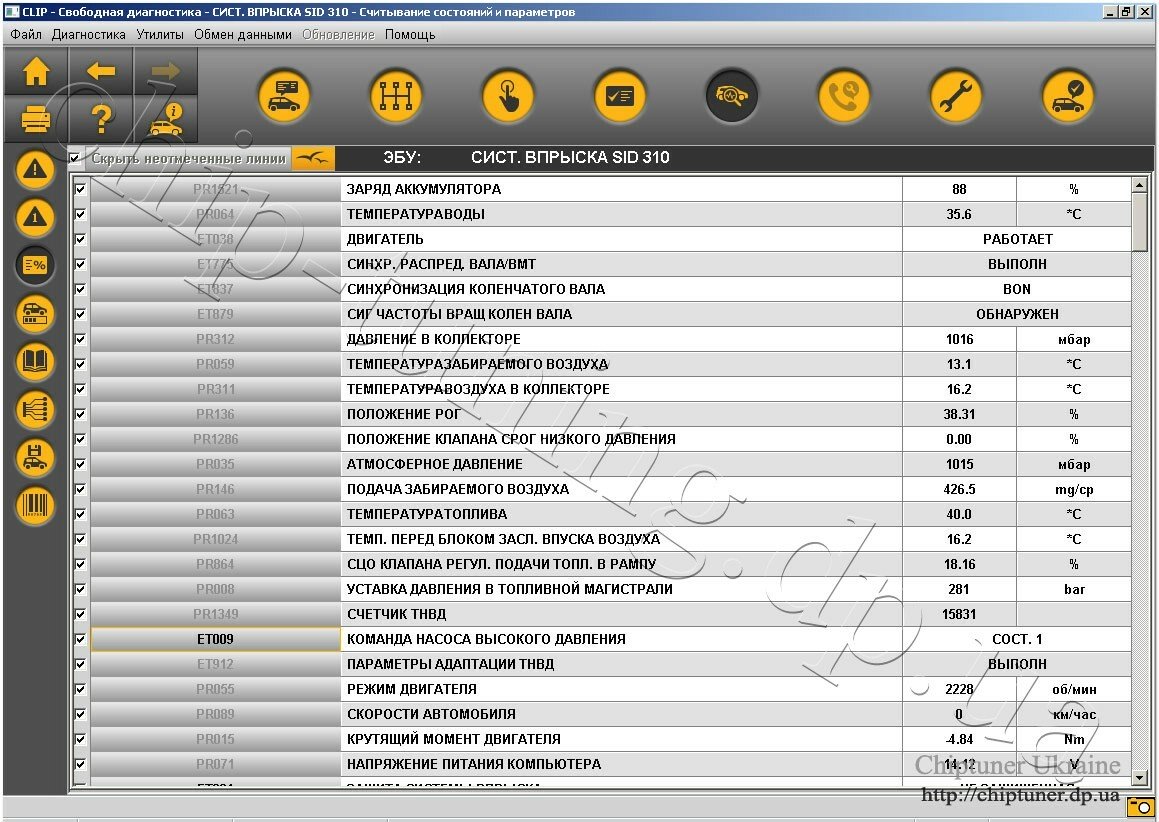This screenshot has height=822, width=1159.
Task: Click the 'СОСТ. 1' pump command value
Action: click(1018, 639)
